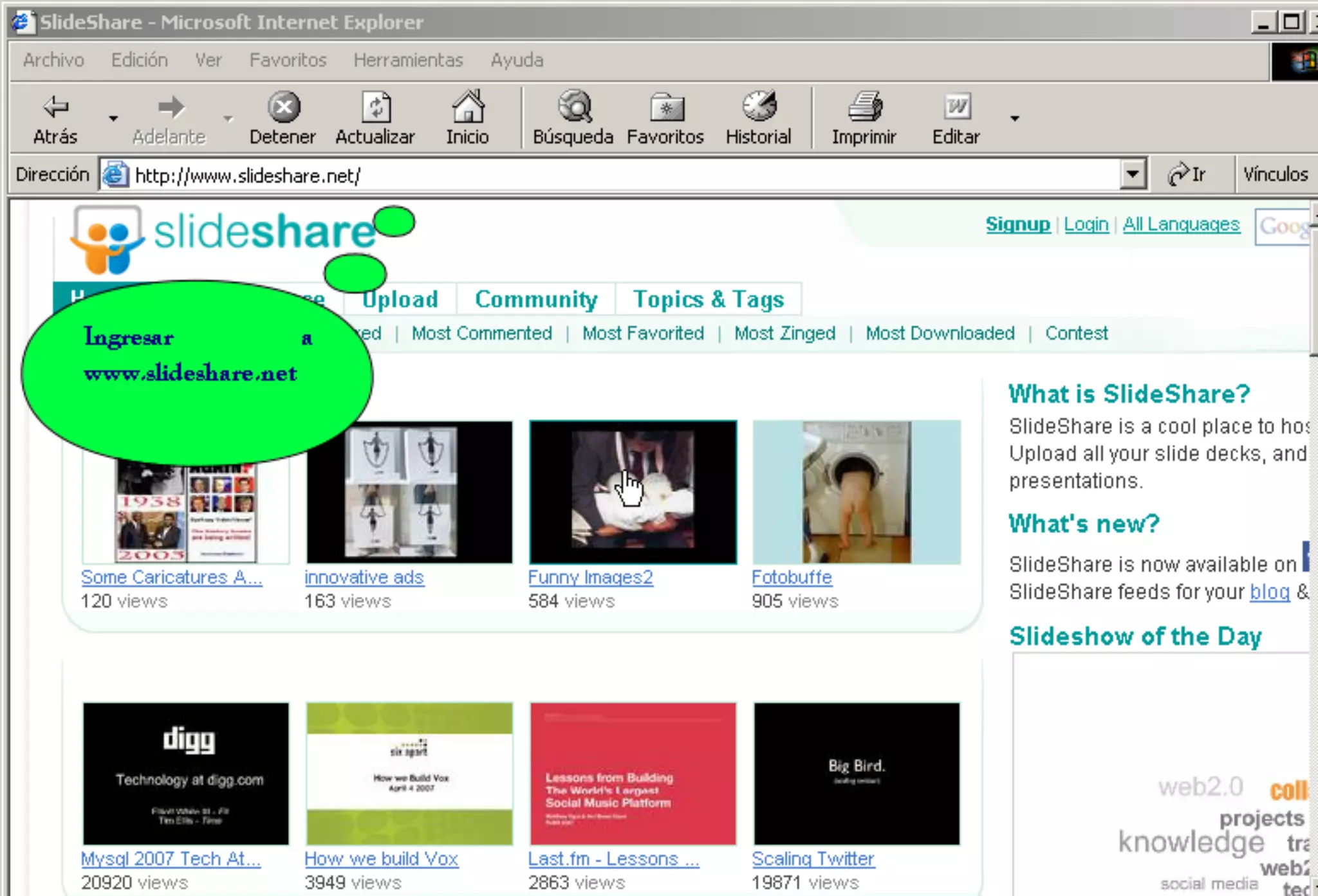Open the Herramientas menu

[x=408, y=60]
